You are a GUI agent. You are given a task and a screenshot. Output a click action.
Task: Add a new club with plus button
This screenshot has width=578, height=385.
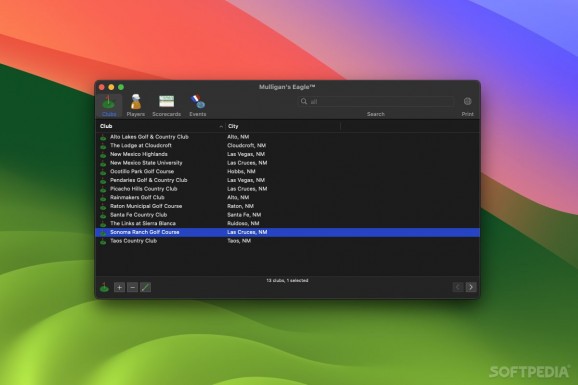(x=119, y=287)
